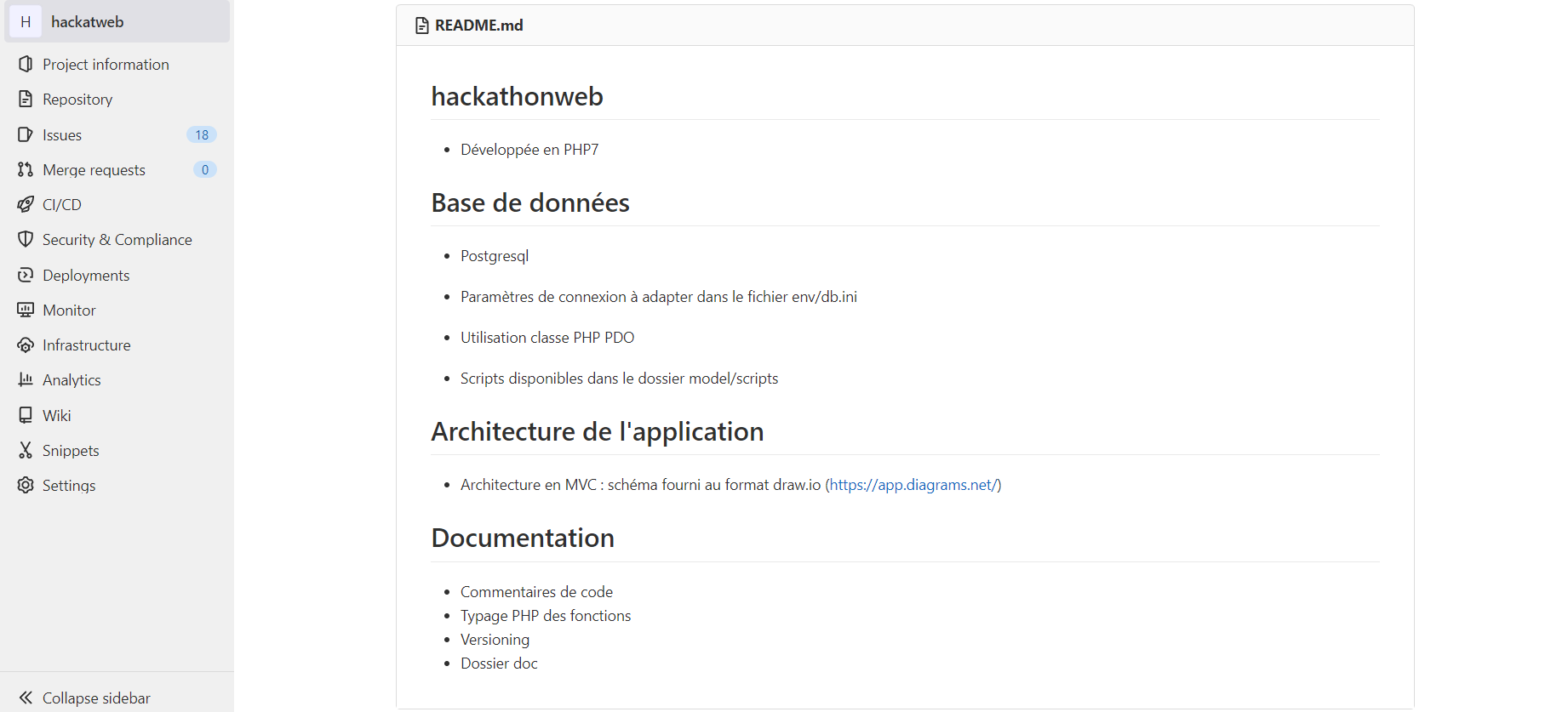1568x712 pixels.
Task: Collapse the sidebar using the chevron control
Action: (x=26, y=698)
